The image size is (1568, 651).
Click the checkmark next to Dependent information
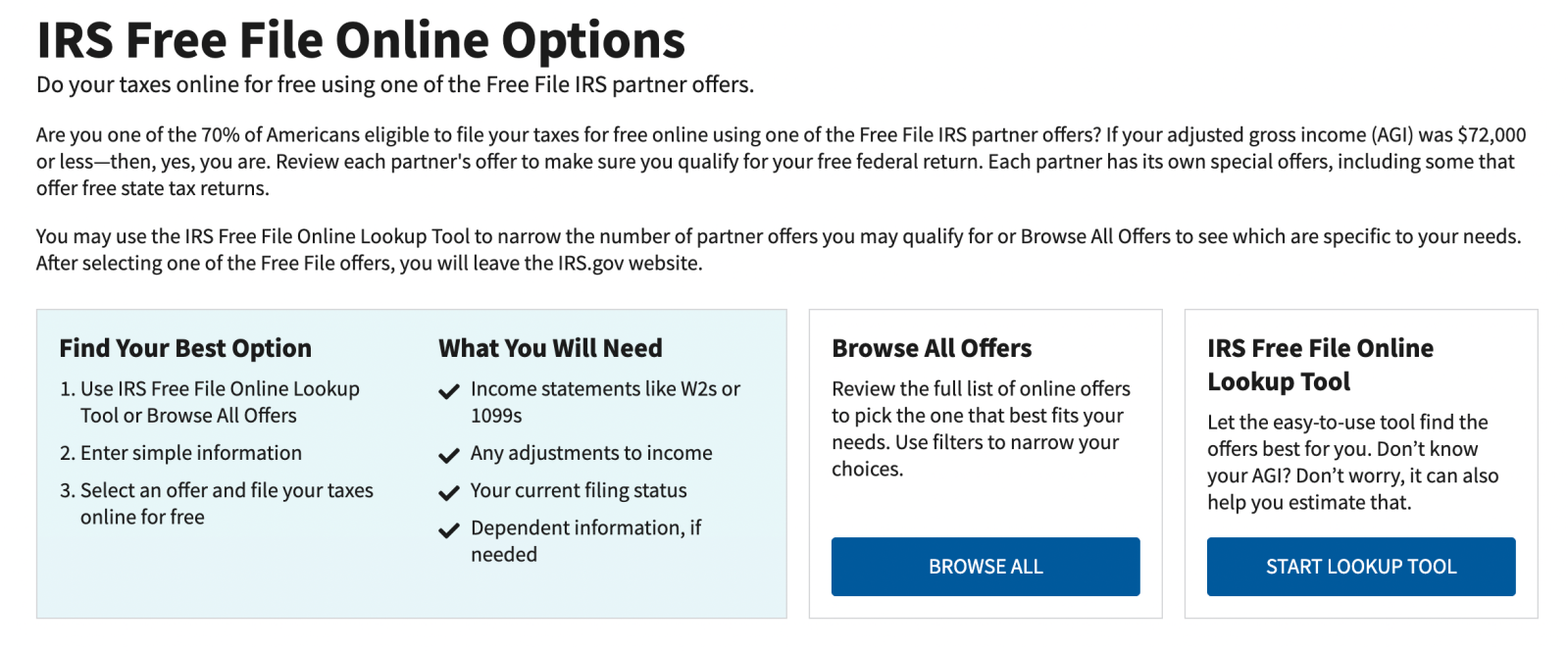[x=449, y=530]
